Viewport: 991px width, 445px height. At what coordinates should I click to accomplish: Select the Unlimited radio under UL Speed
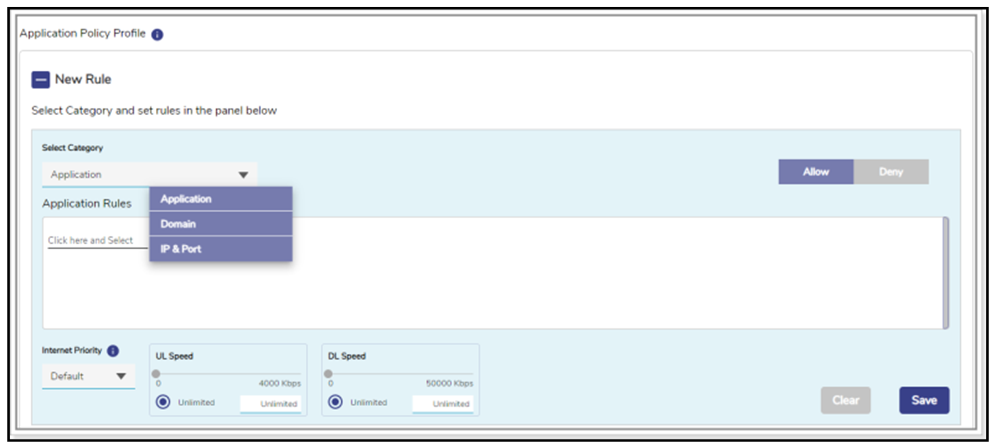point(163,403)
